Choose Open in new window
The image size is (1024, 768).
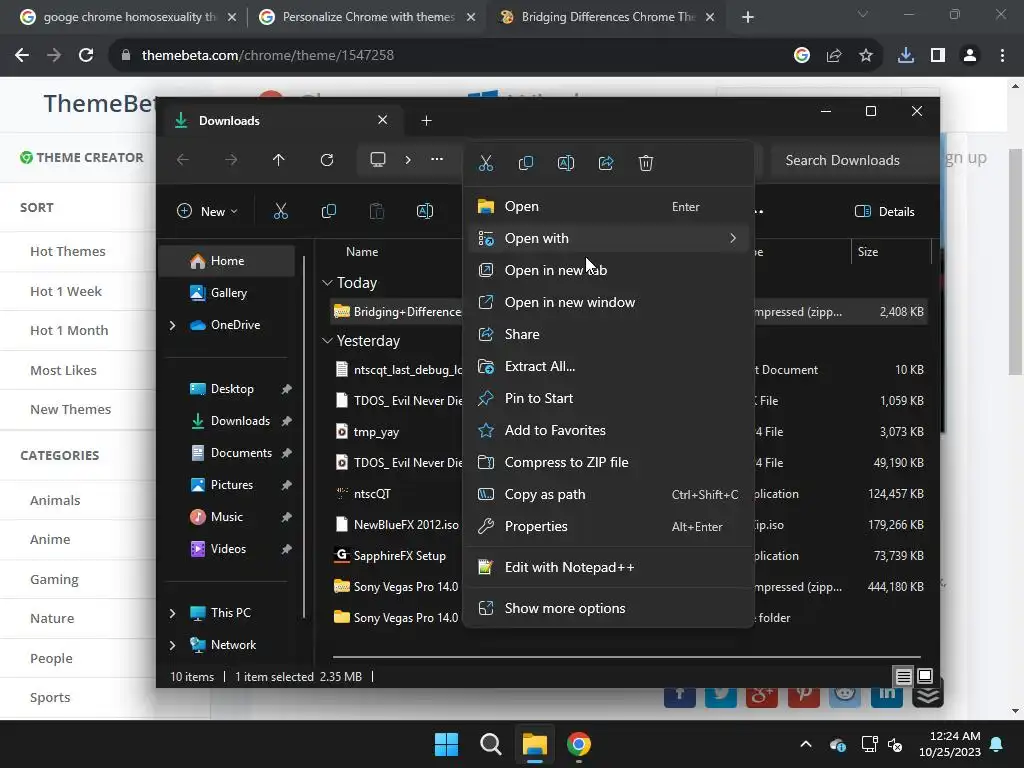click(609, 302)
